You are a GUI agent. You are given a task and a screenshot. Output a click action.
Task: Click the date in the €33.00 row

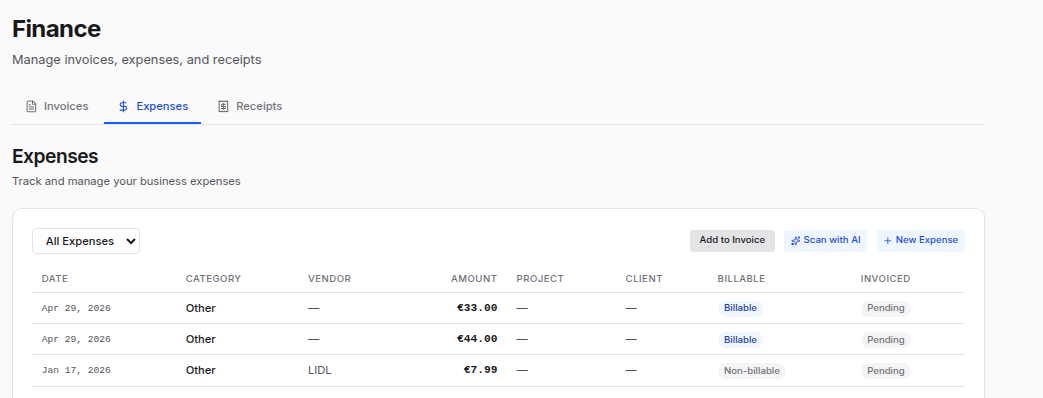pos(76,308)
